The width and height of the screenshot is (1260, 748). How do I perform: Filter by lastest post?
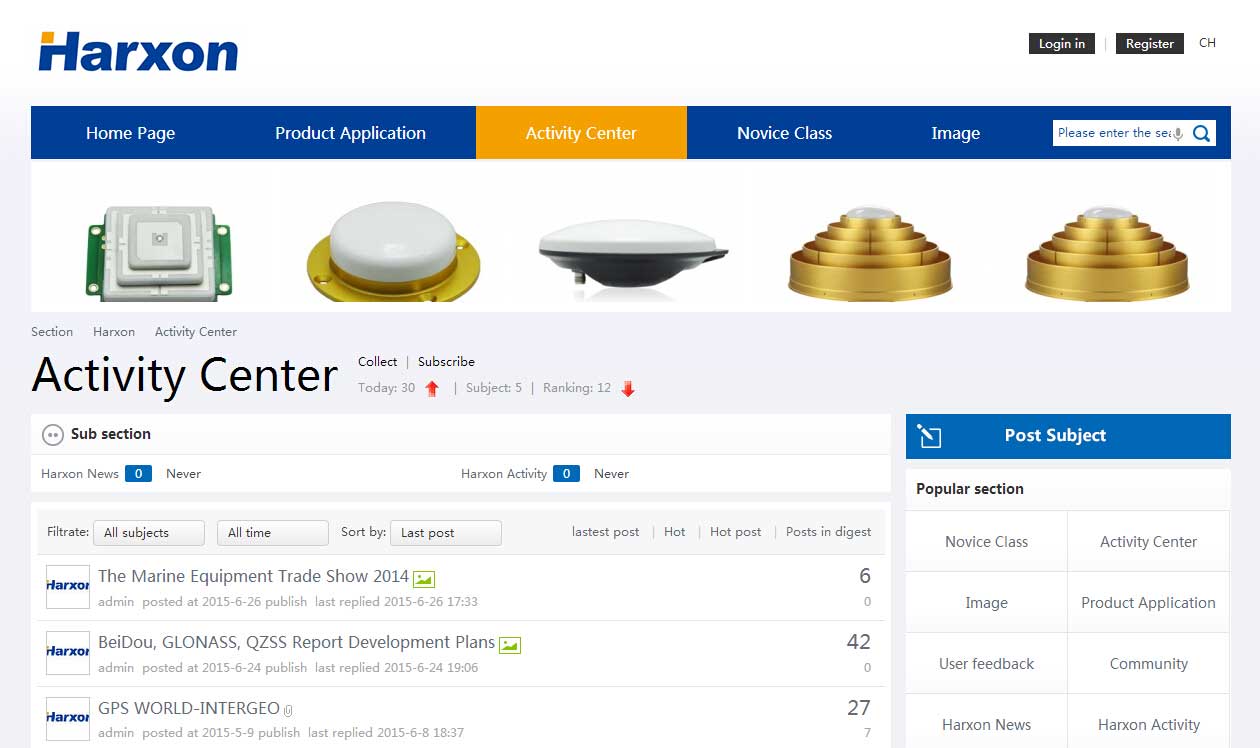pos(605,532)
